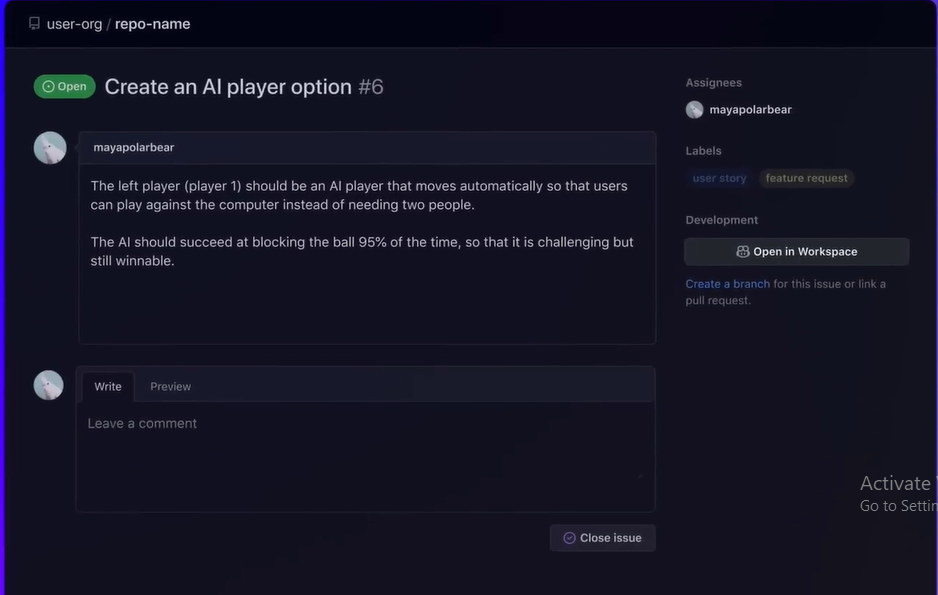
Task: Click your avatar beside the comment box
Action: click(49, 385)
